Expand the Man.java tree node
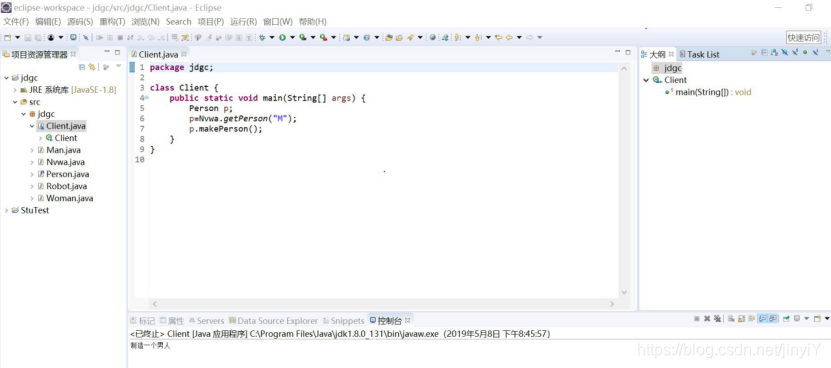 [32, 150]
